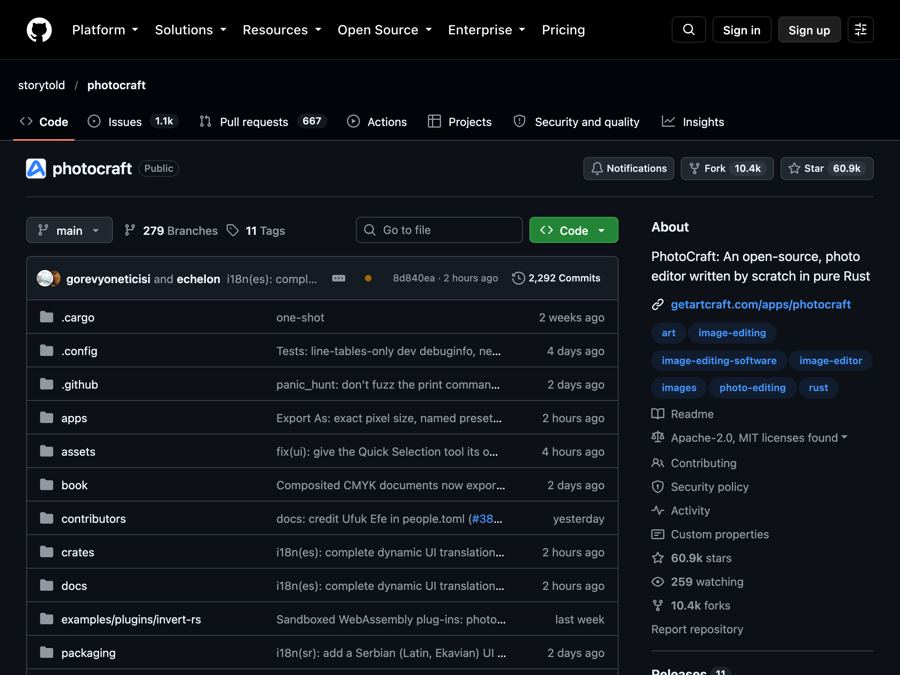This screenshot has width=900, height=675.
Task: Select the rust topic tag
Action: pos(818,388)
